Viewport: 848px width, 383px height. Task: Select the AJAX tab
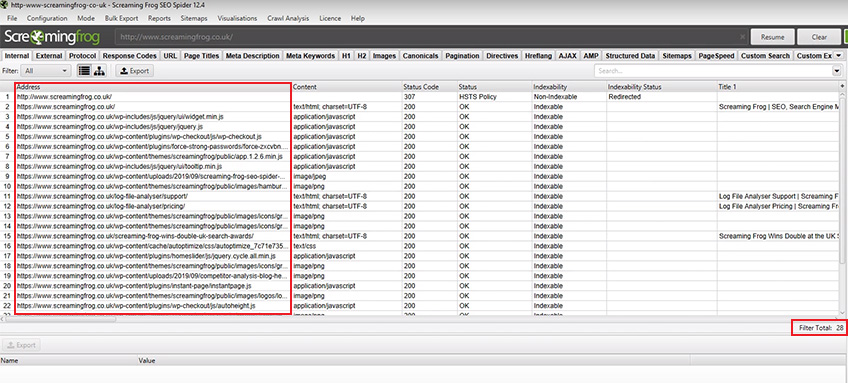[568, 56]
